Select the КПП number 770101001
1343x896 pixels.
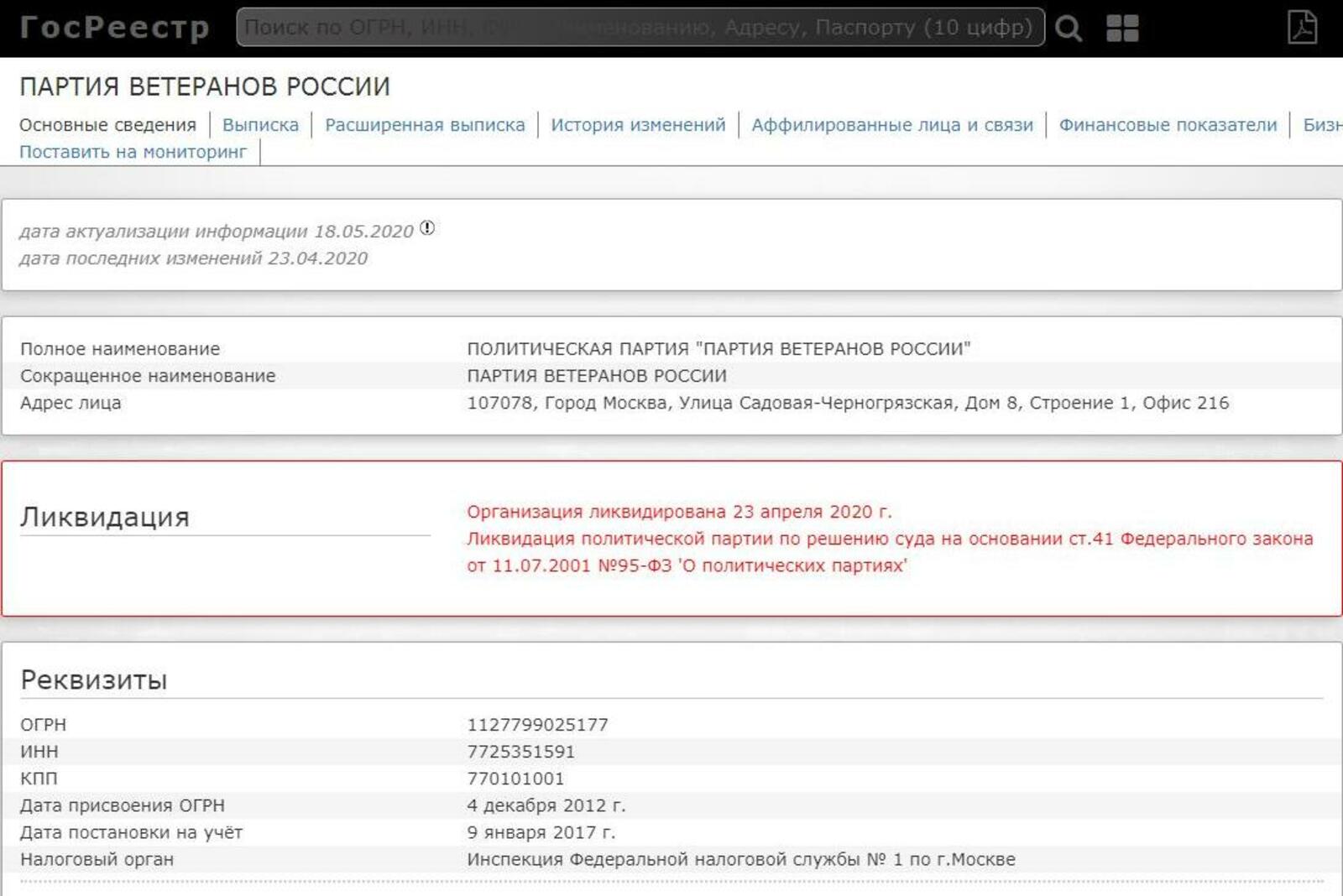[515, 779]
